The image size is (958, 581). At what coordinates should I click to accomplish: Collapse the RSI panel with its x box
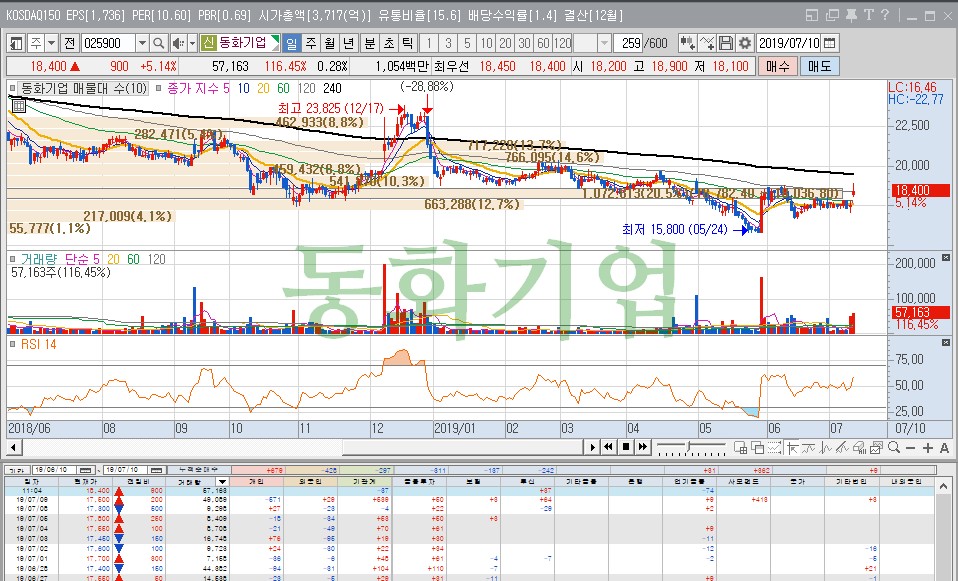(946, 343)
